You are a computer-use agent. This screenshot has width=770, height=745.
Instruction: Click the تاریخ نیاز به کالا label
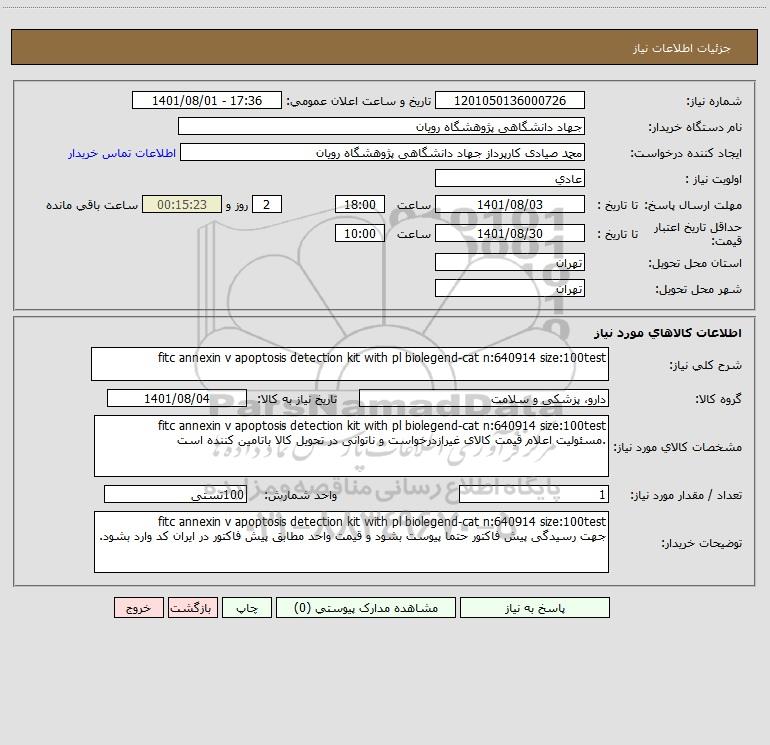click(x=297, y=399)
